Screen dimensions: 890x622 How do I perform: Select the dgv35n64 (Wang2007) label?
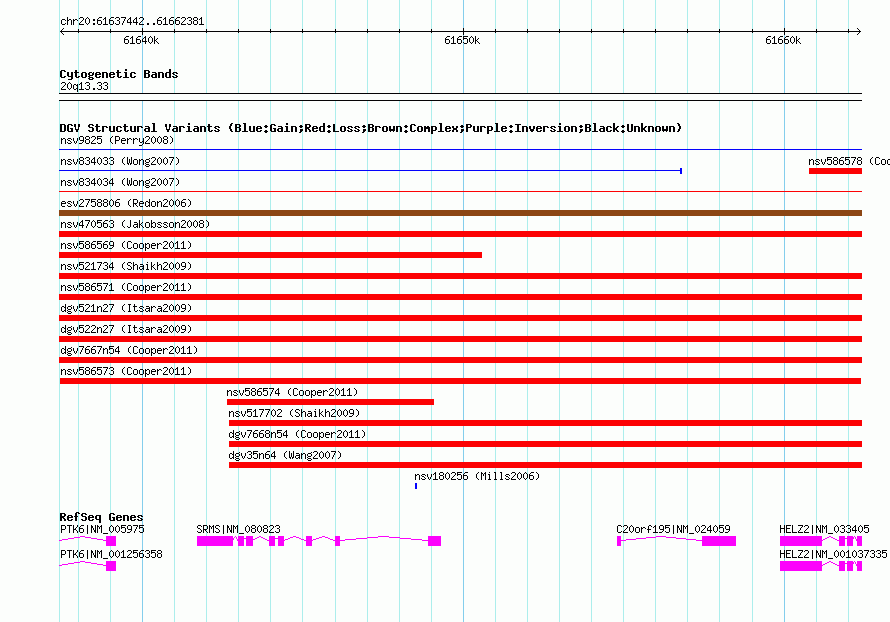286,455
